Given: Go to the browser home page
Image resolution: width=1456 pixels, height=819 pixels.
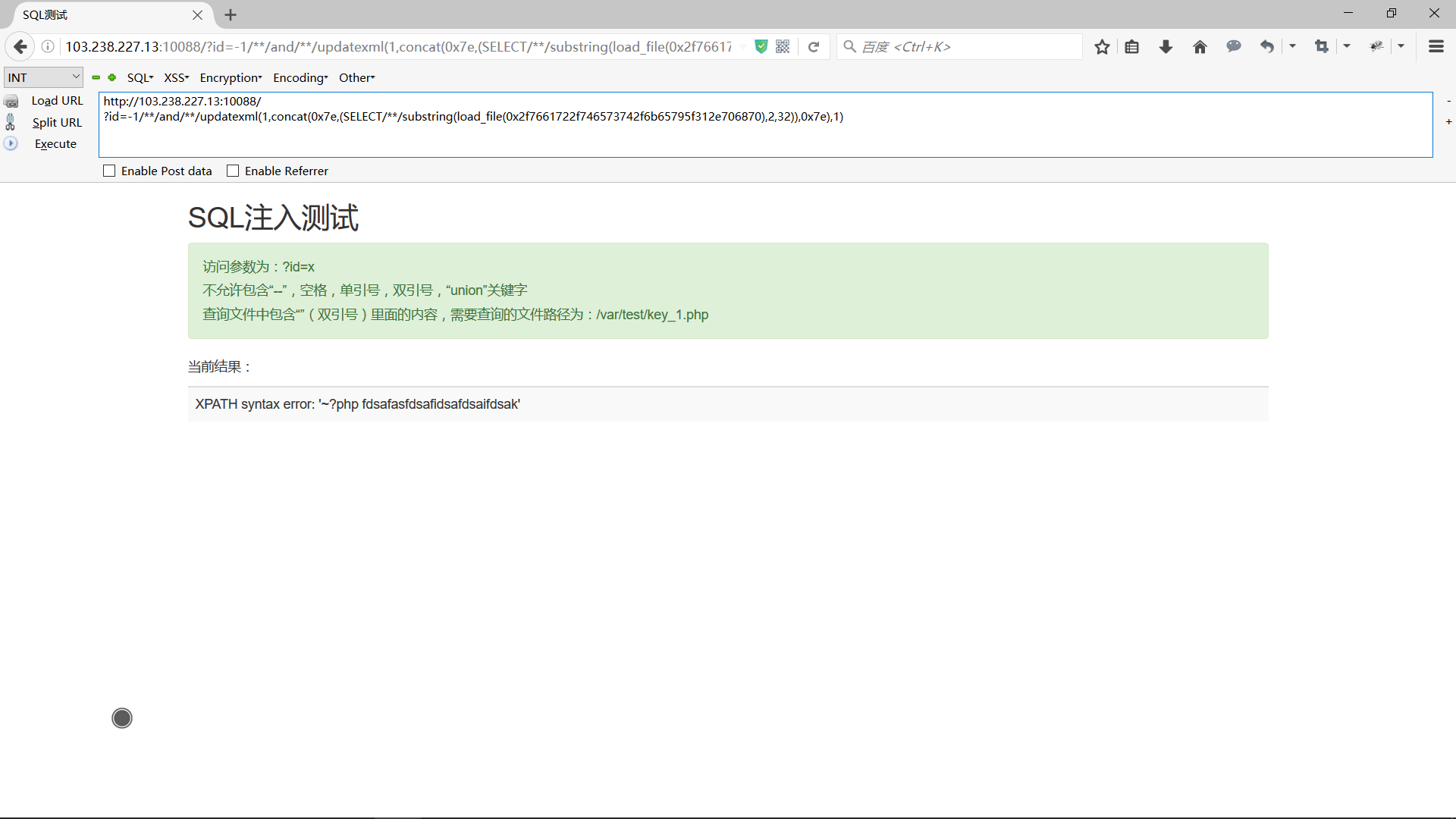Looking at the screenshot, I should tap(1200, 47).
